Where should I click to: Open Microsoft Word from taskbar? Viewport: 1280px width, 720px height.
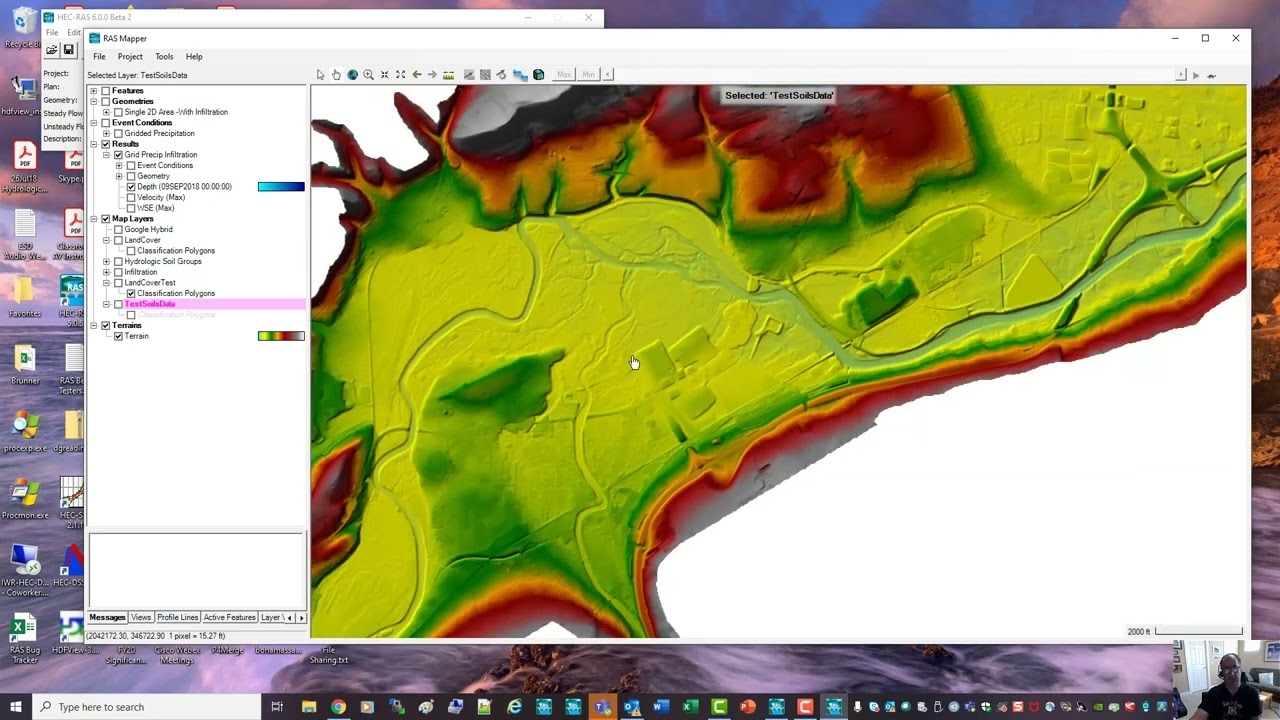pyautogui.click(x=660, y=707)
